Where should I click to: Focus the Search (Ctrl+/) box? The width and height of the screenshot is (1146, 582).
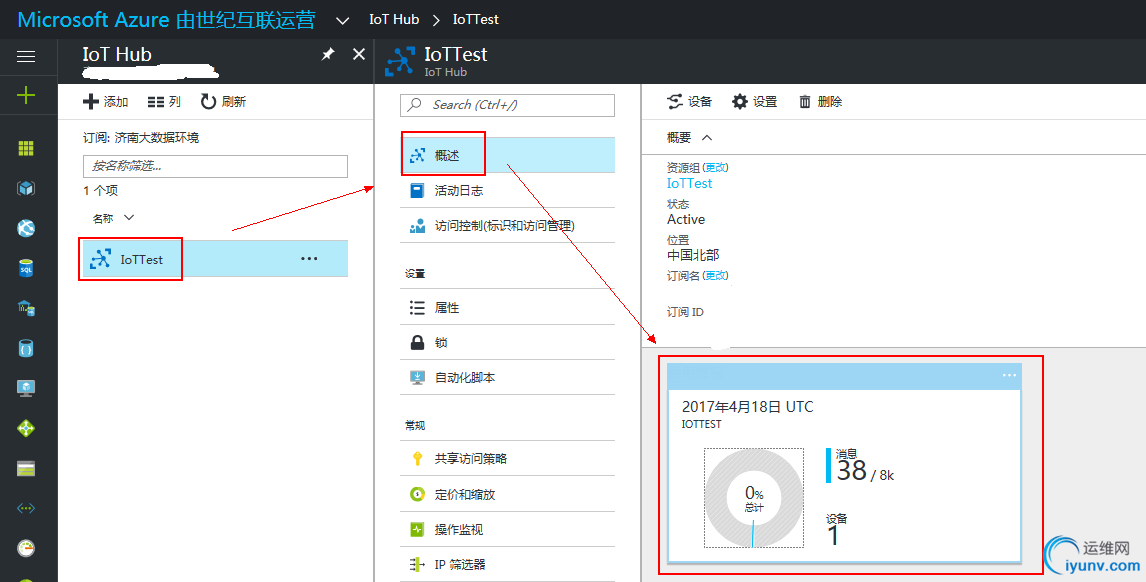click(507, 105)
